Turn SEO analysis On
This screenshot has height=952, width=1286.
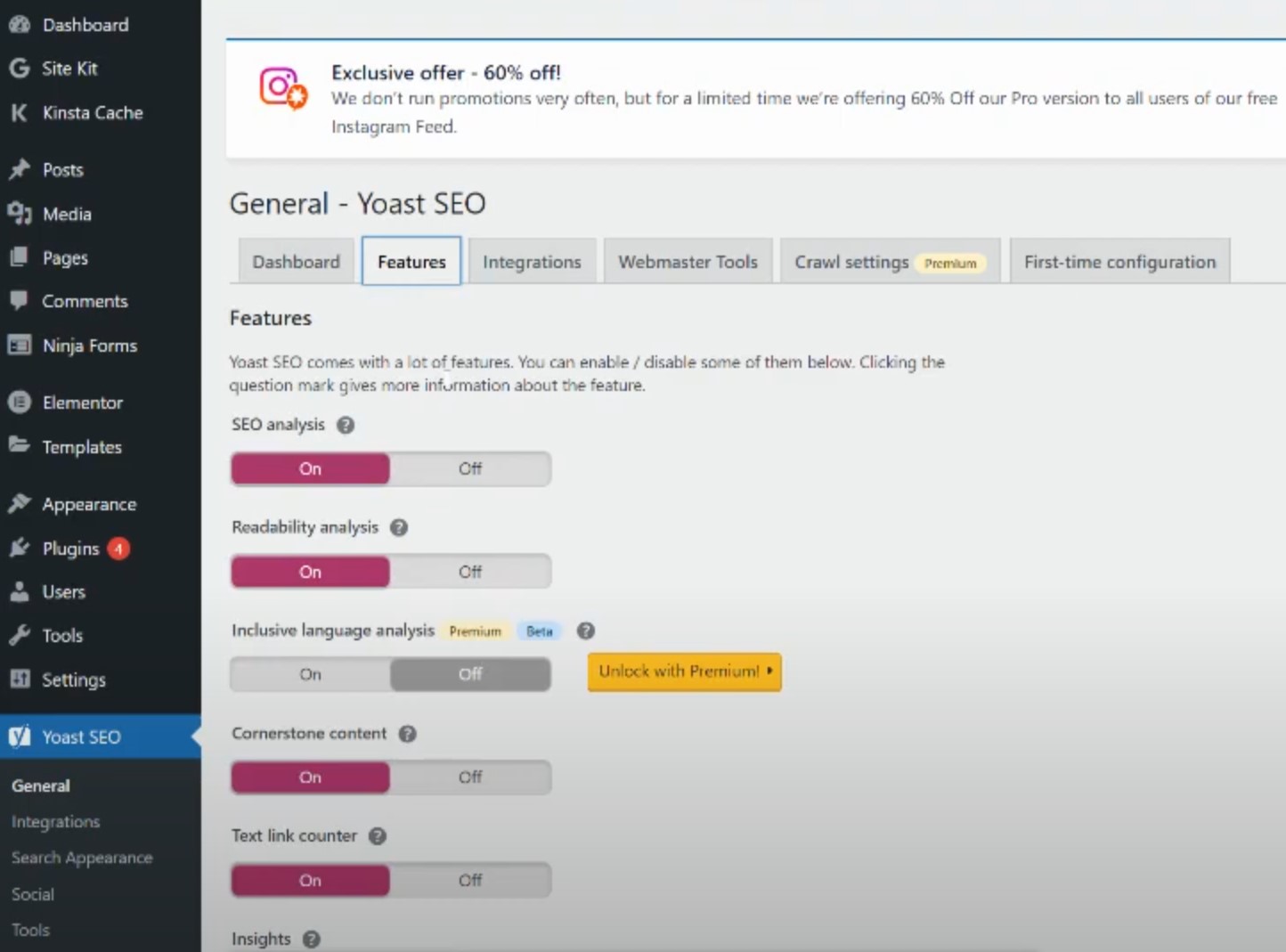(x=310, y=468)
